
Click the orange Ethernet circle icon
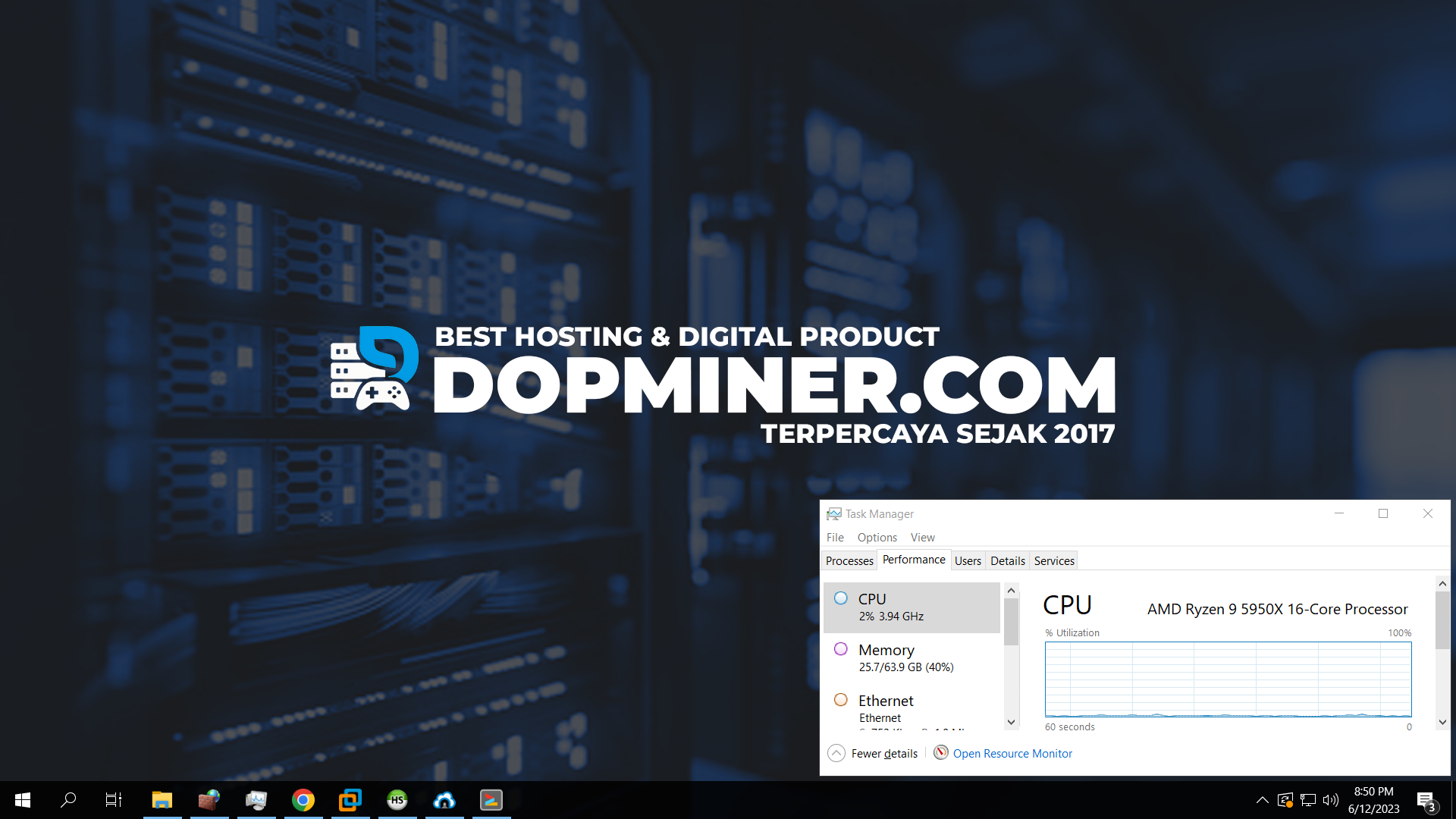tap(841, 700)
